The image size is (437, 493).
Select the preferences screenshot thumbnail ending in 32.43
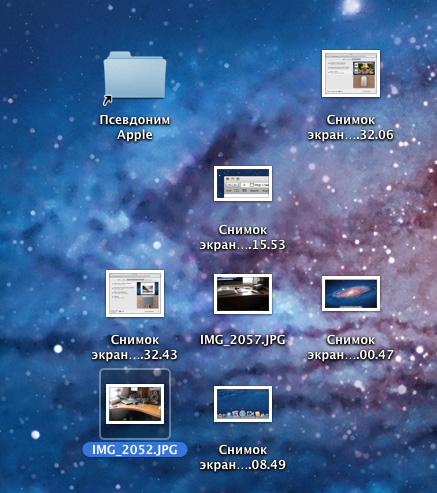(135, 293)
